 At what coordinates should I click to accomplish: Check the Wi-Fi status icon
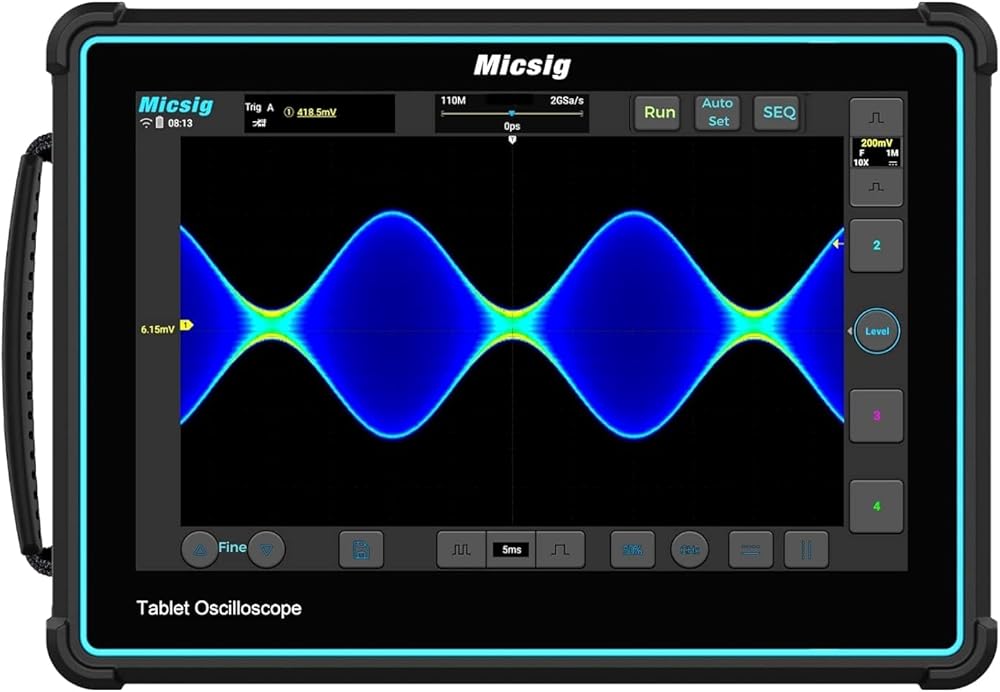pyautogui.click(x=146, y=123)
